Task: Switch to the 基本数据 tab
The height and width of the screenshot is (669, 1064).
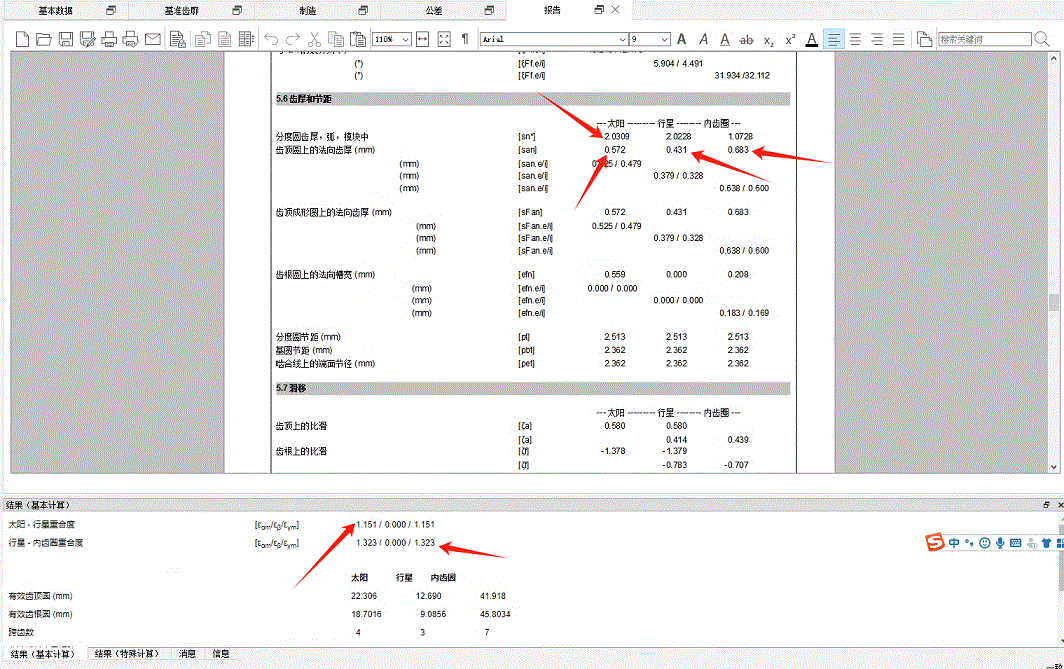Action: coord(55,10)
